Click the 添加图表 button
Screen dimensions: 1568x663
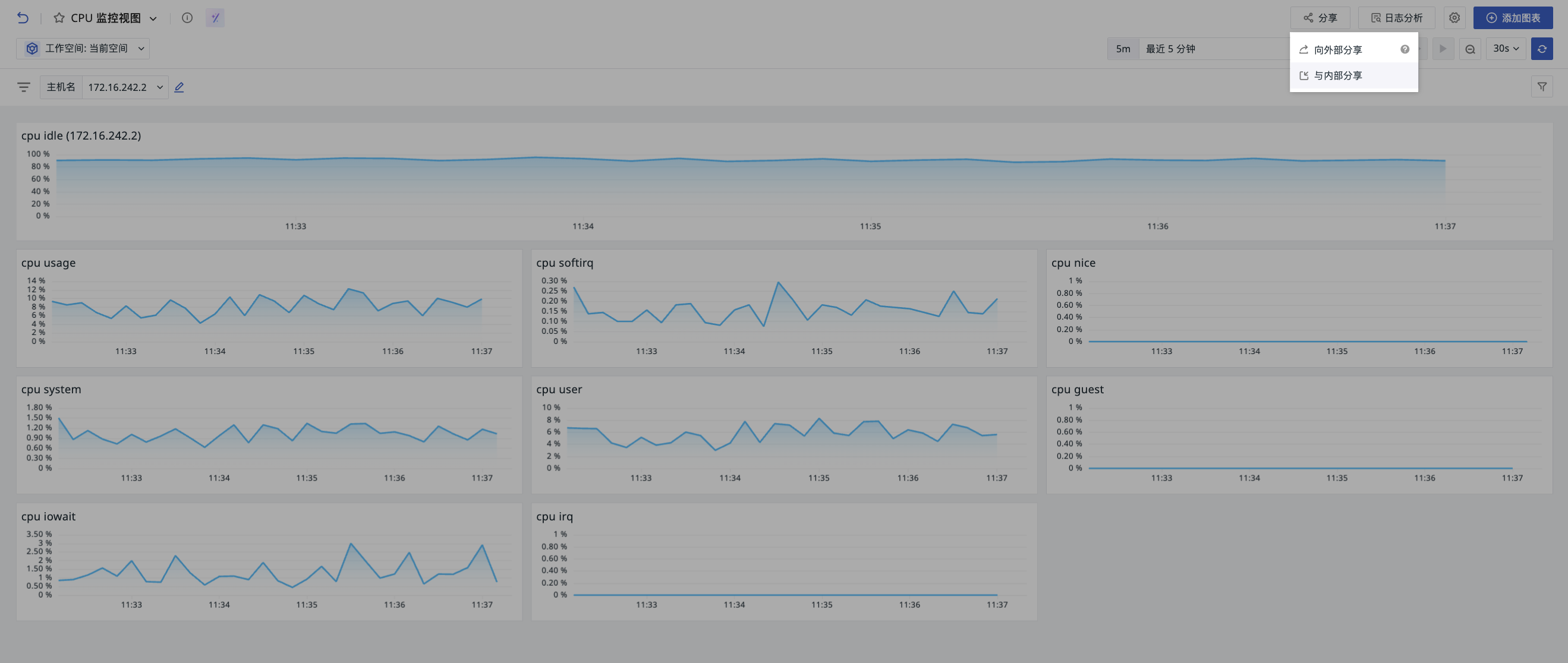point(1512,18)
